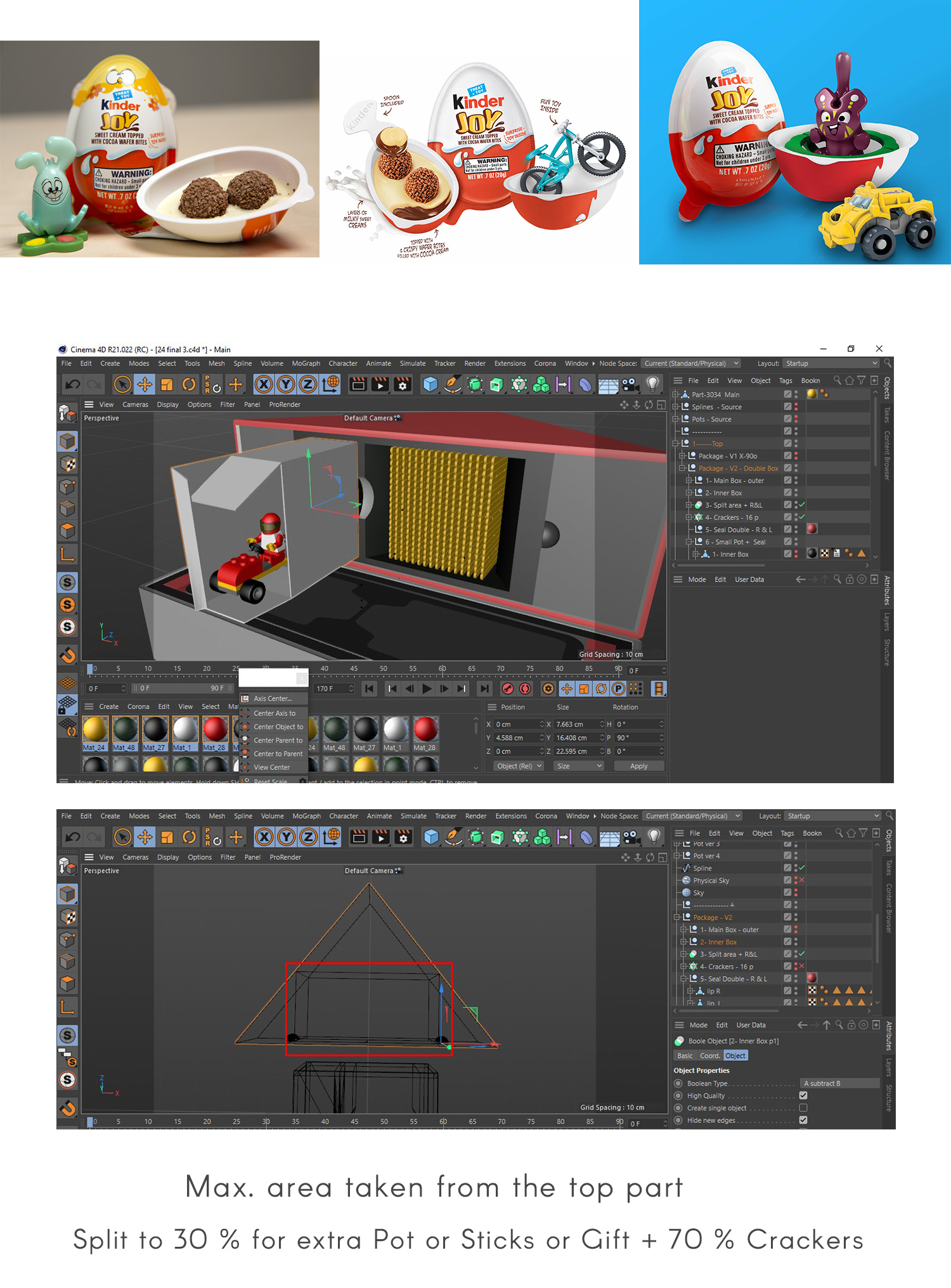Expand 2- Inner Box in lower object tree
Viewport: 951px width, 1288px height.
tap(684, 942)
